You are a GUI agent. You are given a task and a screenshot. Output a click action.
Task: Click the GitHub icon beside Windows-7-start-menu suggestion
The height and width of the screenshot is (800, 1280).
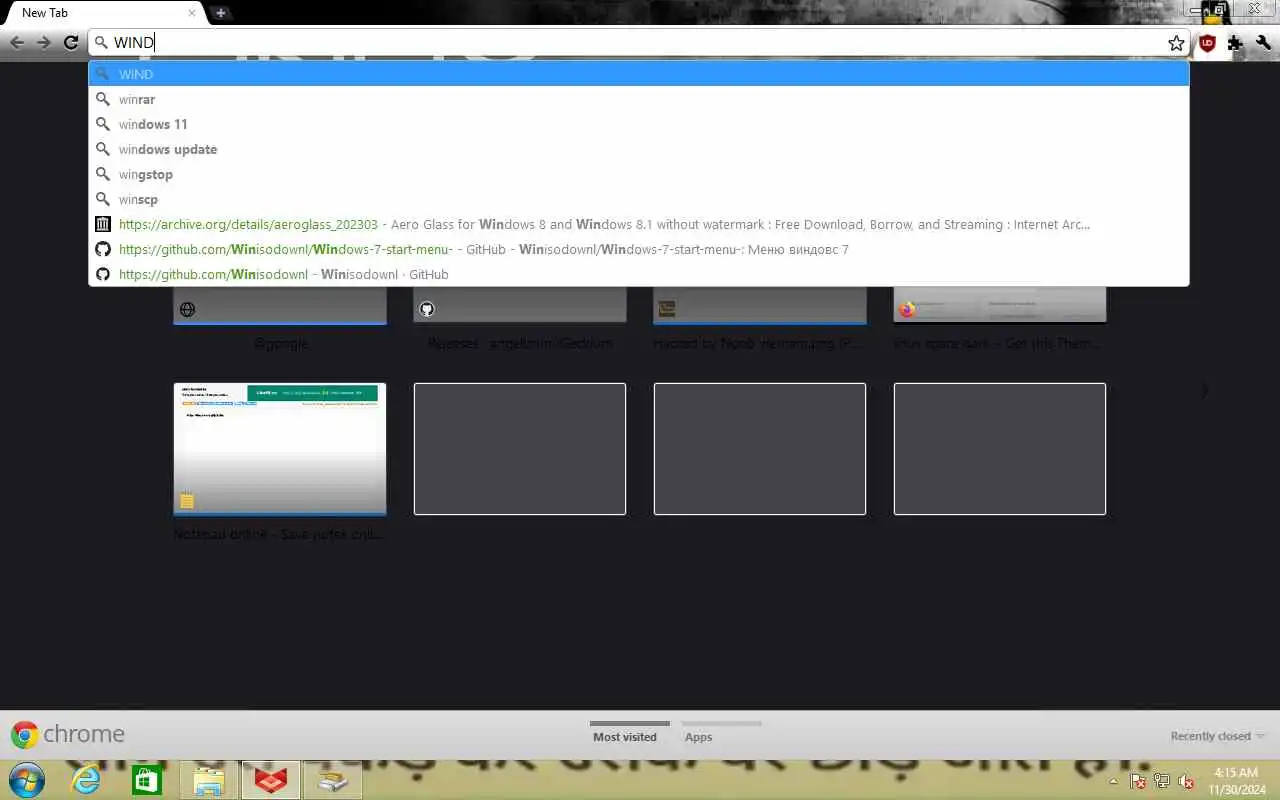coord(102,249)
